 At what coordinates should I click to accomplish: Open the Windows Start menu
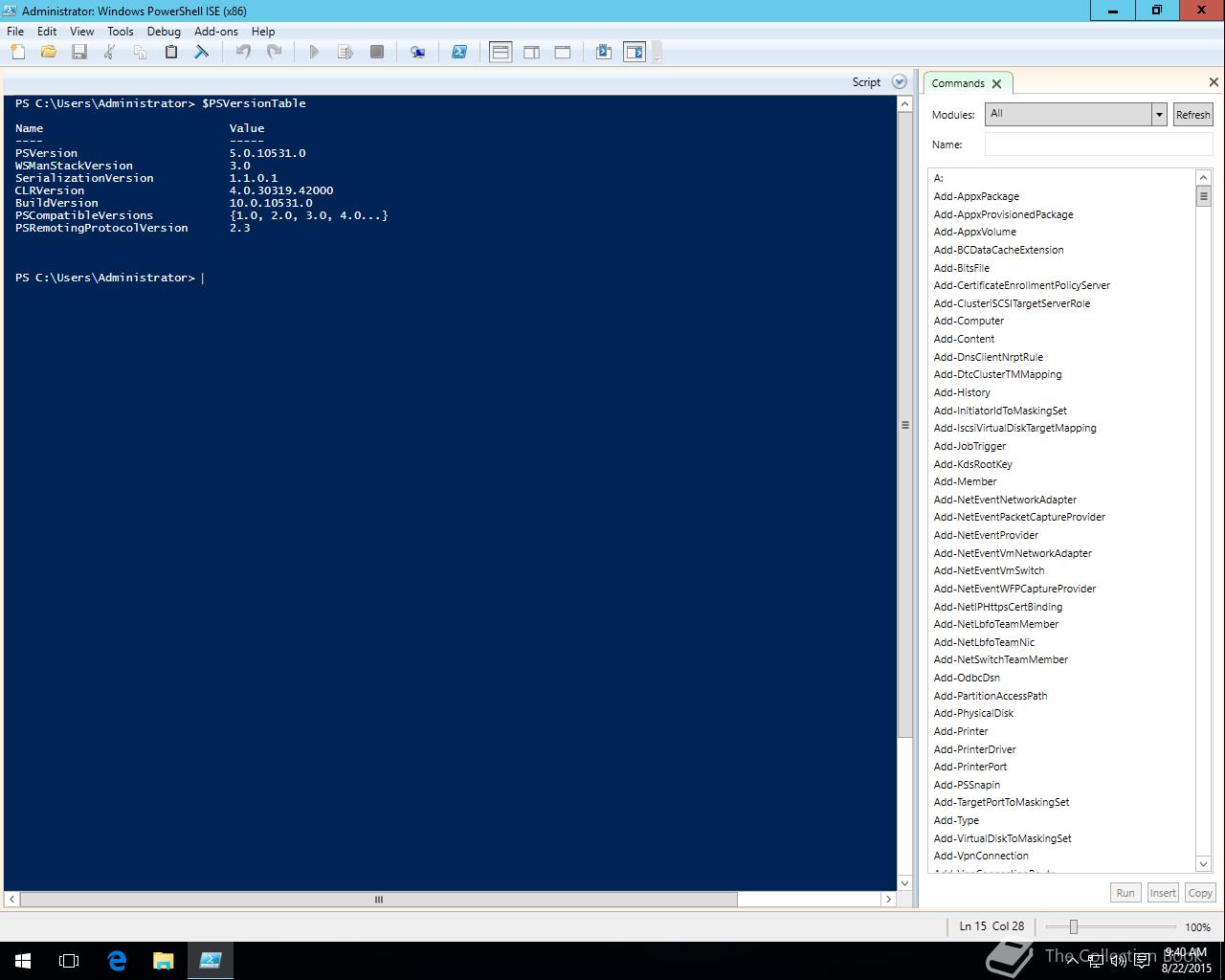[x=23, y=961]
